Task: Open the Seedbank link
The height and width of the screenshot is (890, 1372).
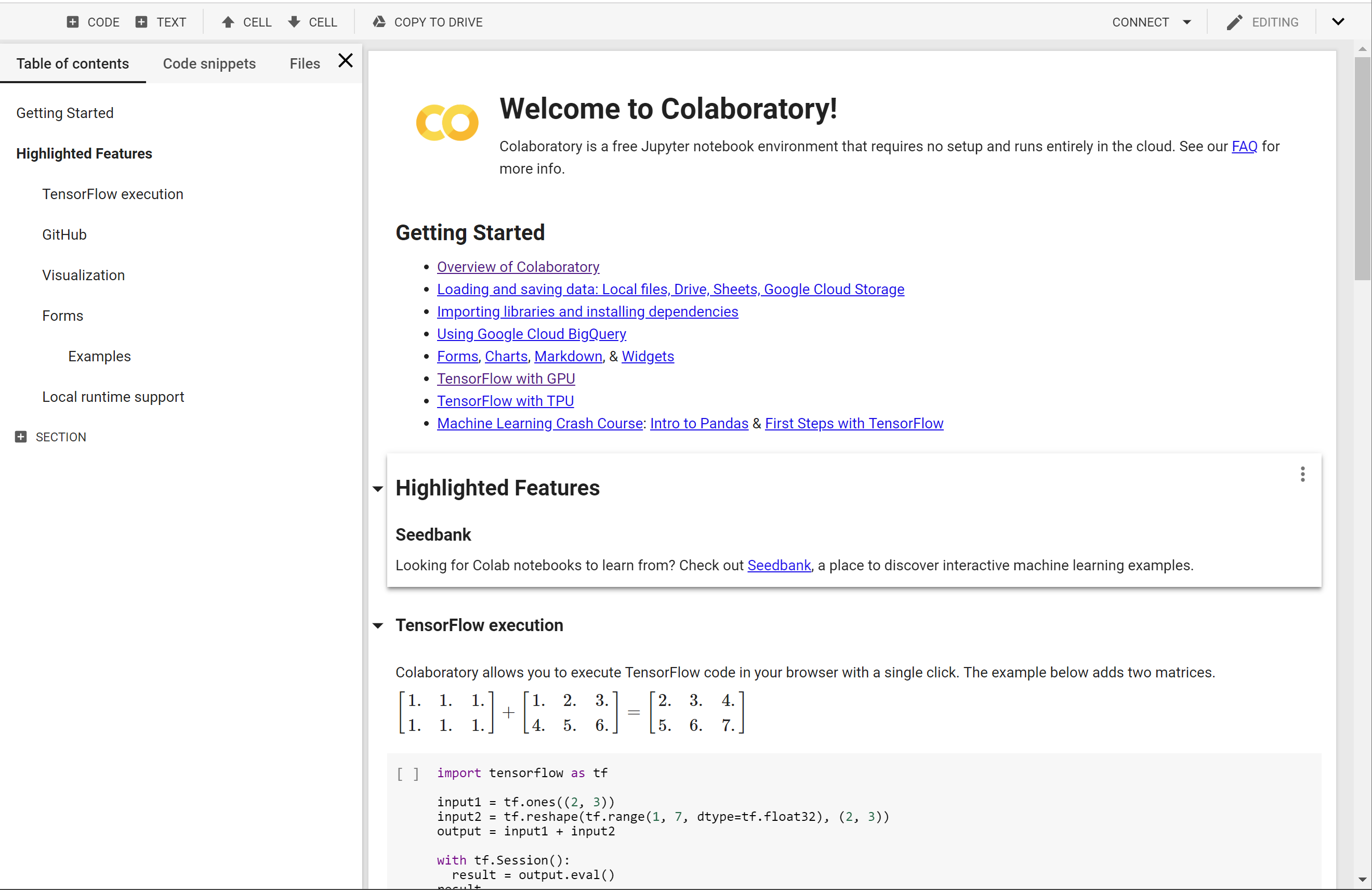Action: (x=779, y=565)
